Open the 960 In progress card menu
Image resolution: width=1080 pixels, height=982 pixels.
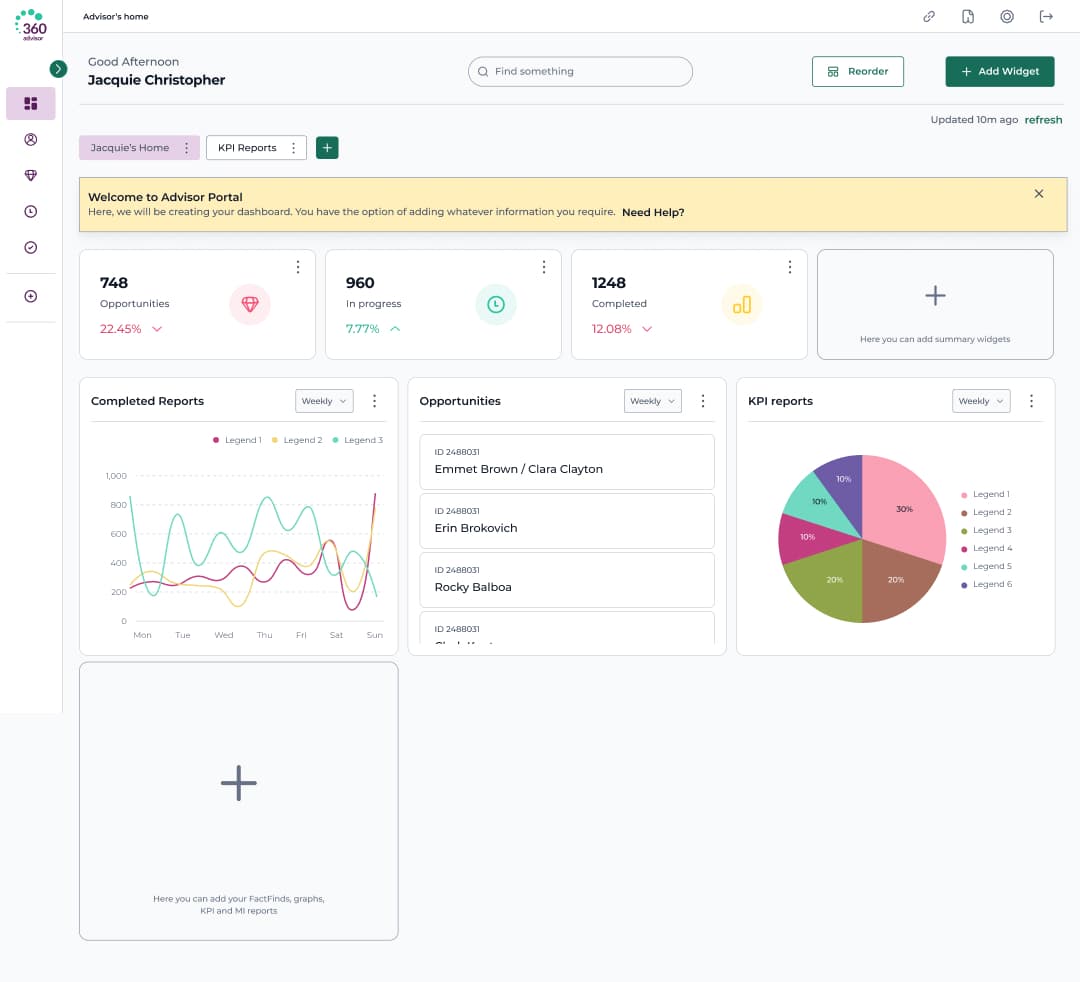click(x=543, y=267)
